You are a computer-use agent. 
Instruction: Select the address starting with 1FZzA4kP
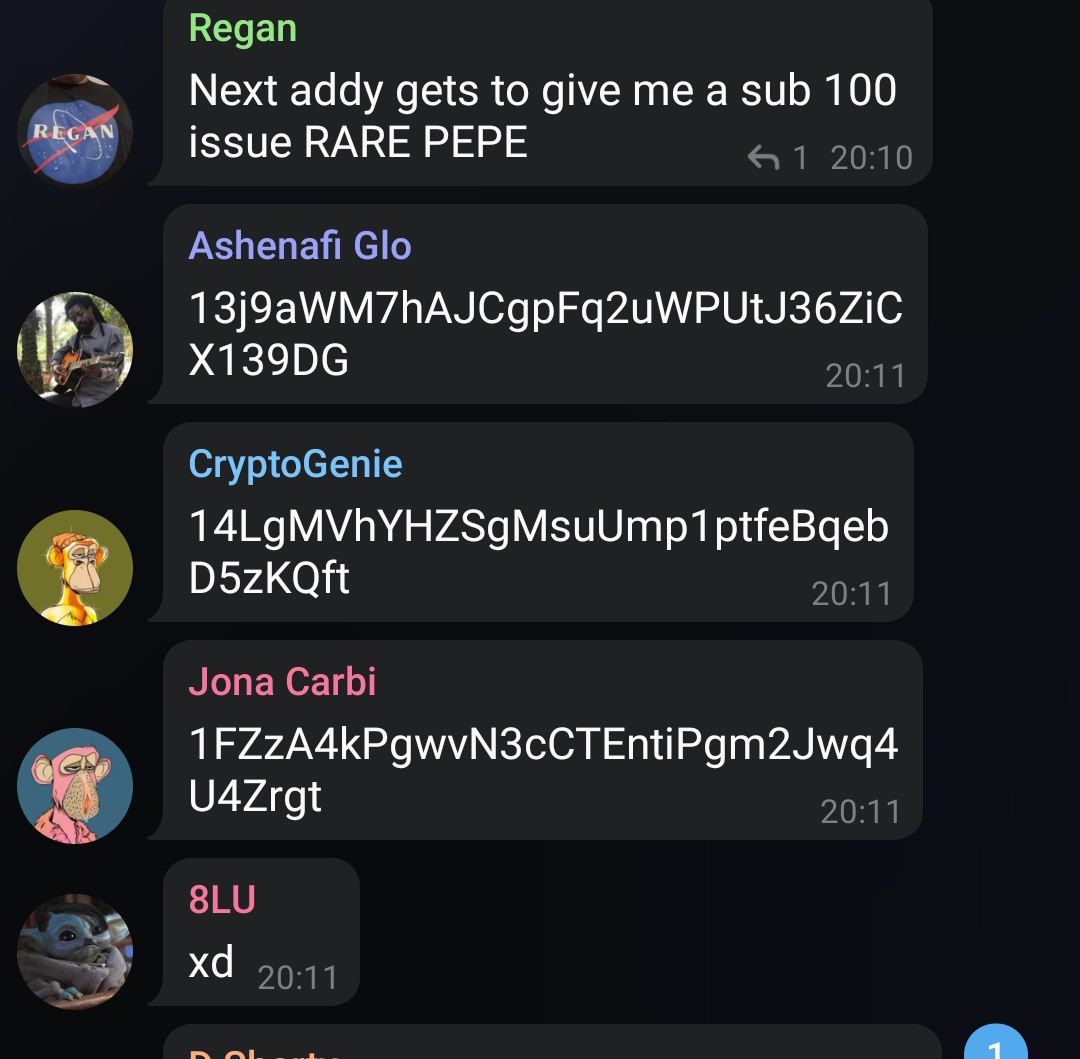[x=543, y=770]
